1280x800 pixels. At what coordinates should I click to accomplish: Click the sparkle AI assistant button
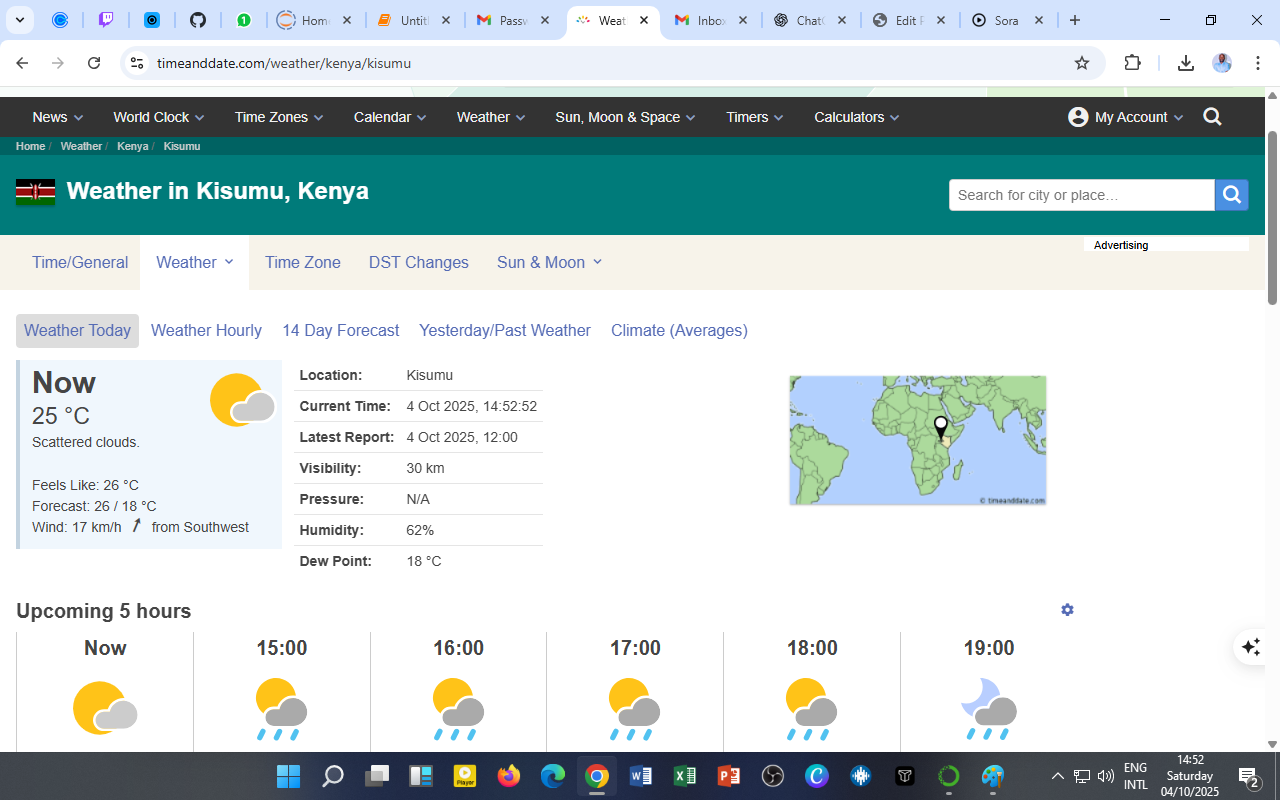coord(1250,647)
